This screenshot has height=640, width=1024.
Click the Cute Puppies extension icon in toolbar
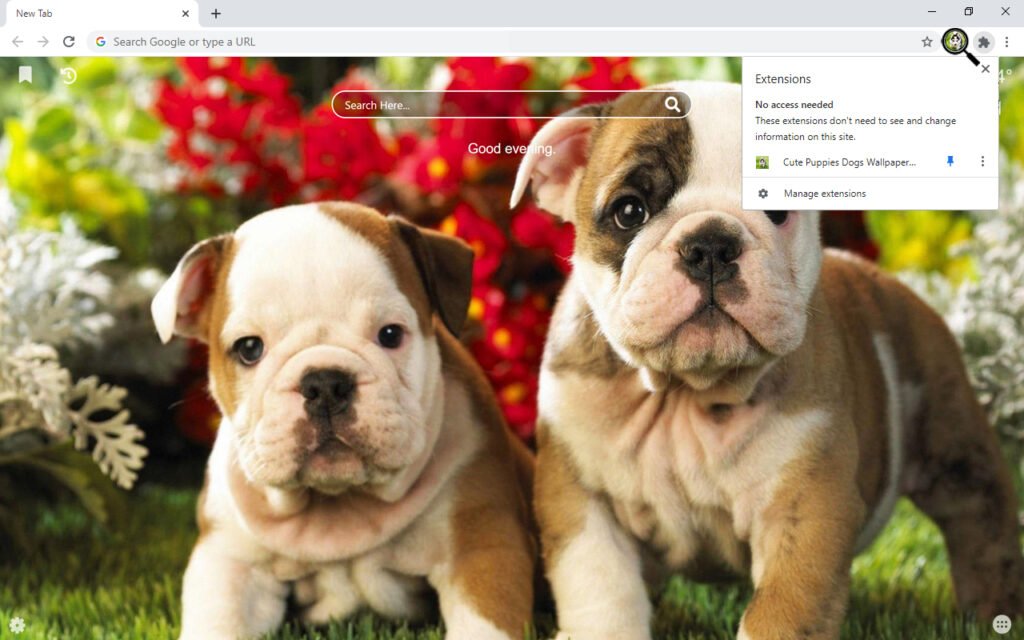tap(955, 42)
